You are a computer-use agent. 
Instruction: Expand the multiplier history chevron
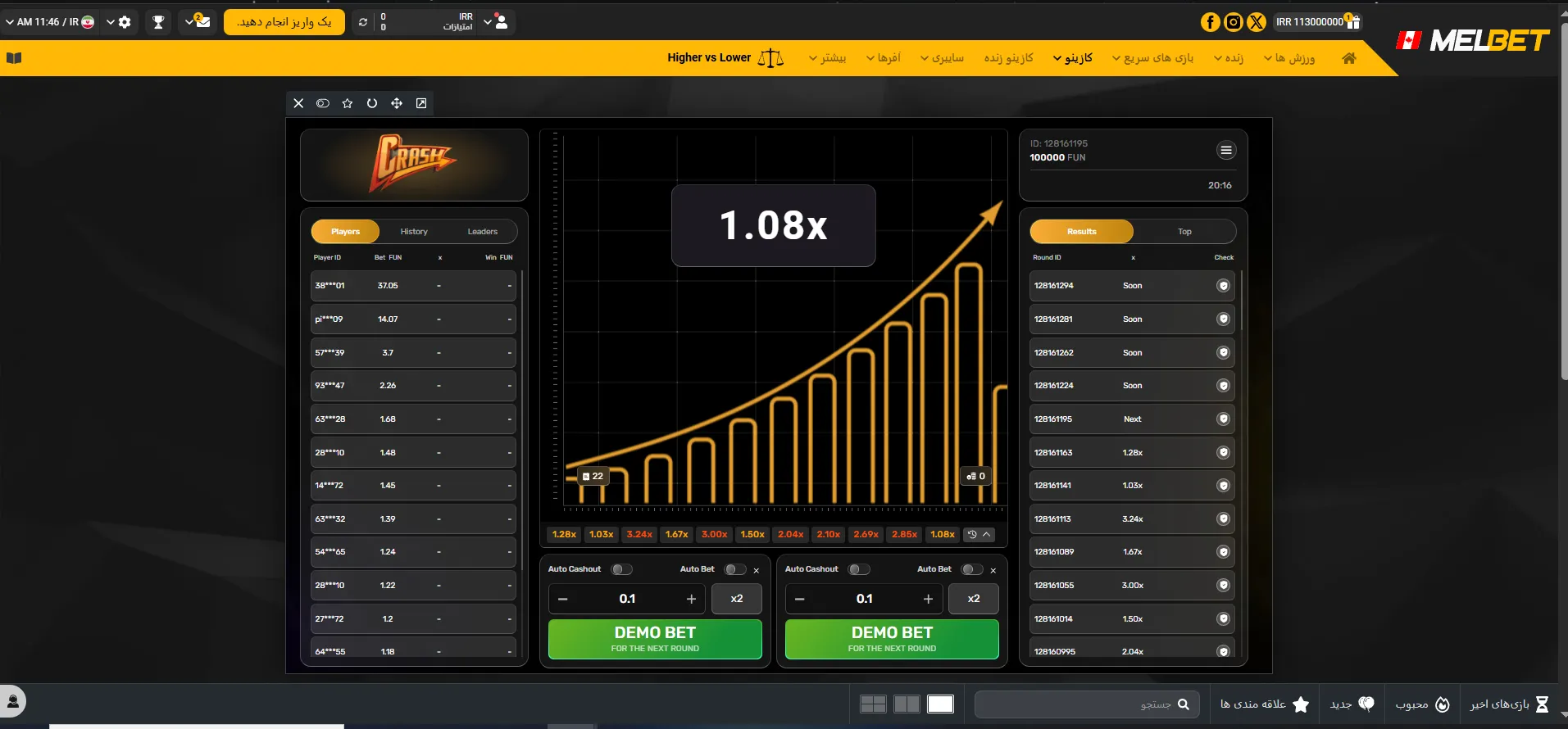[x=987, y=534]
